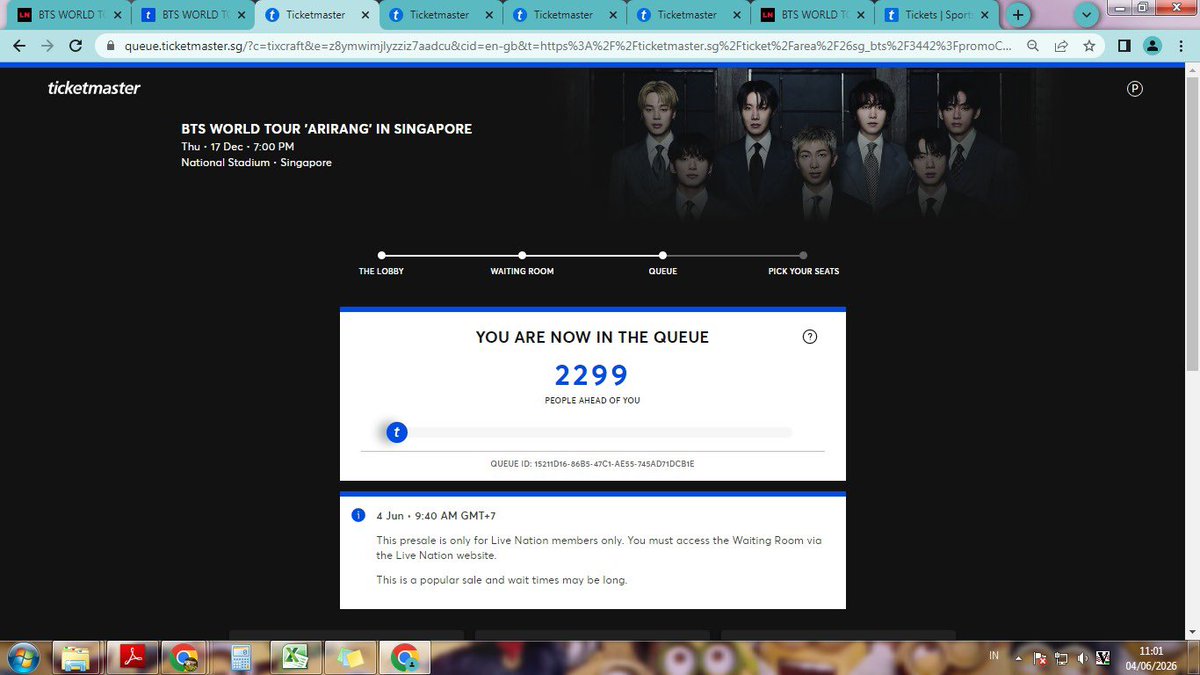This screenshot has height=675, width=1200.
Task: Click the QUEUE step marker
Action: pyautogui.click(x=663, y=256)
